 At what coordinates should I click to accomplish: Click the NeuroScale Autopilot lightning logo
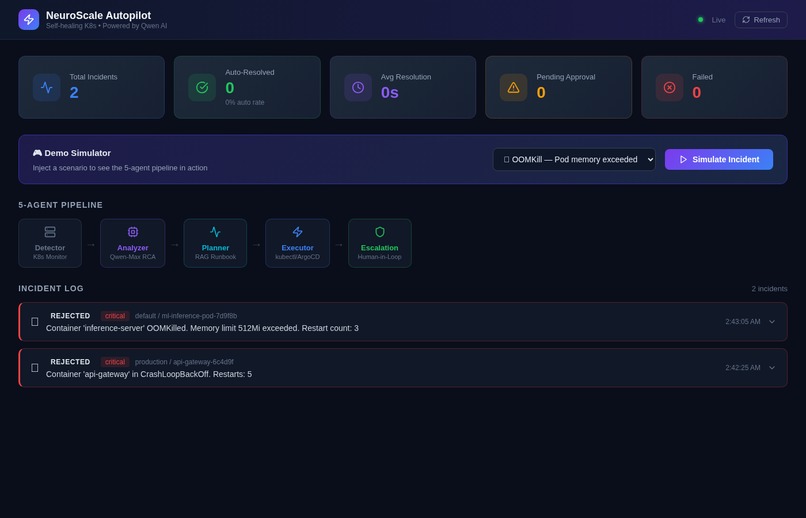[29, 20]
